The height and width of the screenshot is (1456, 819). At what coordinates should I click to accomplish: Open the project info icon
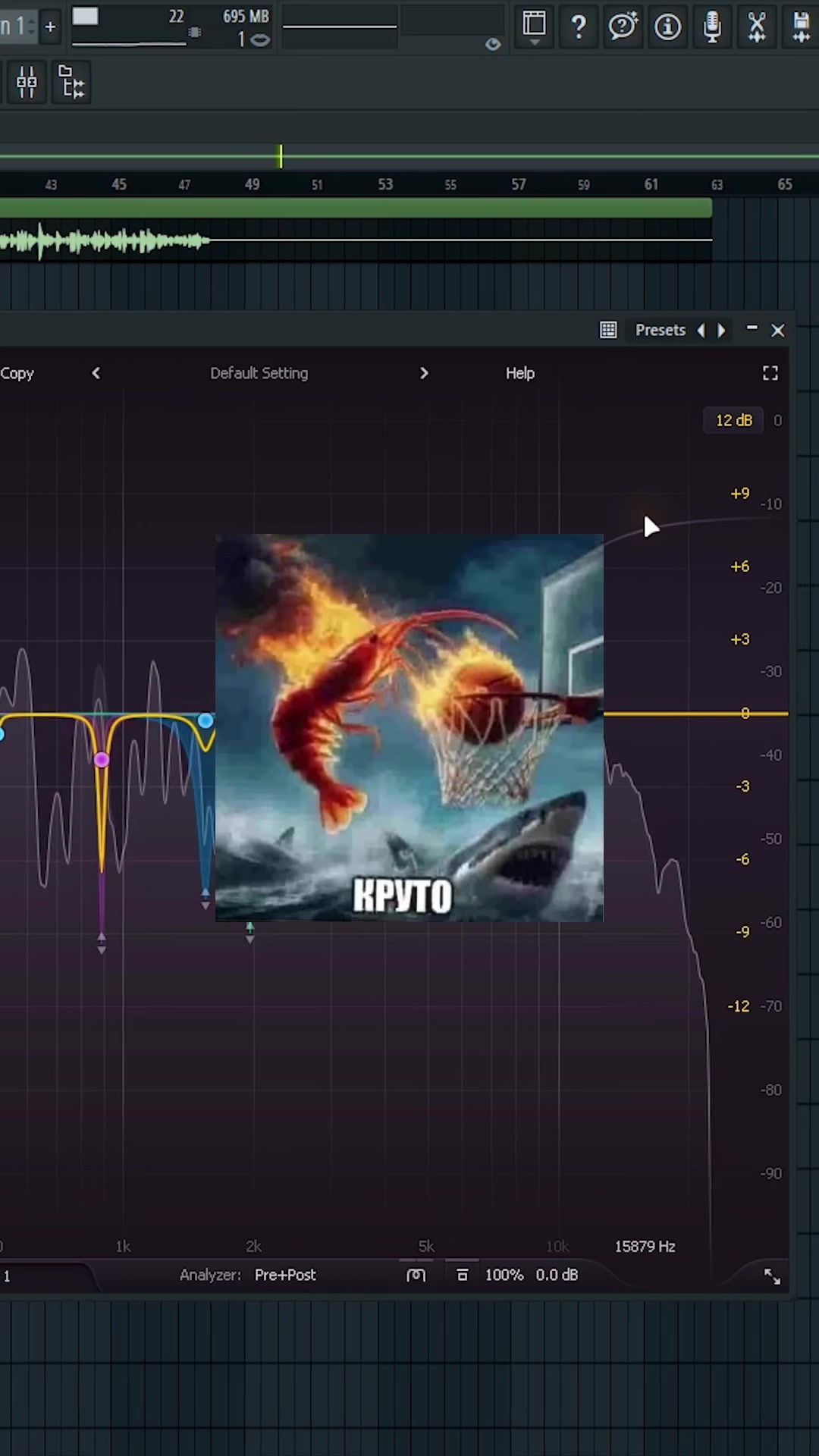(667, 27)
